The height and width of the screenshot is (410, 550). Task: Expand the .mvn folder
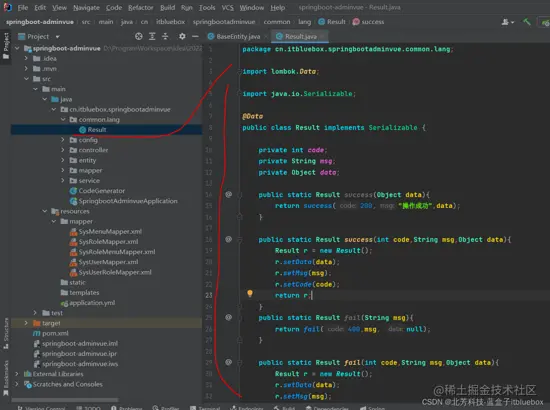(26, 68)
